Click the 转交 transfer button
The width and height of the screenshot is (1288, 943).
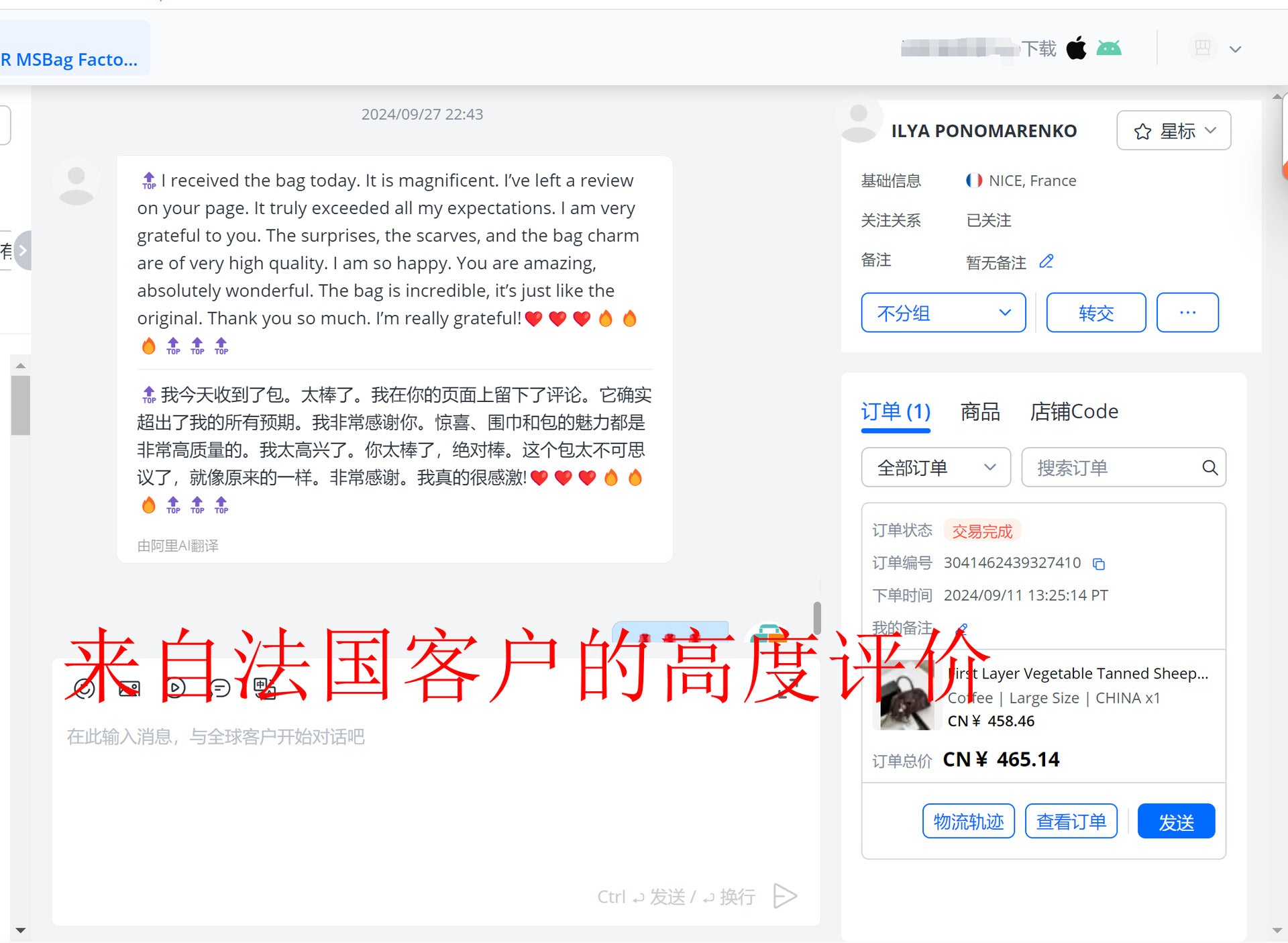1096,312
